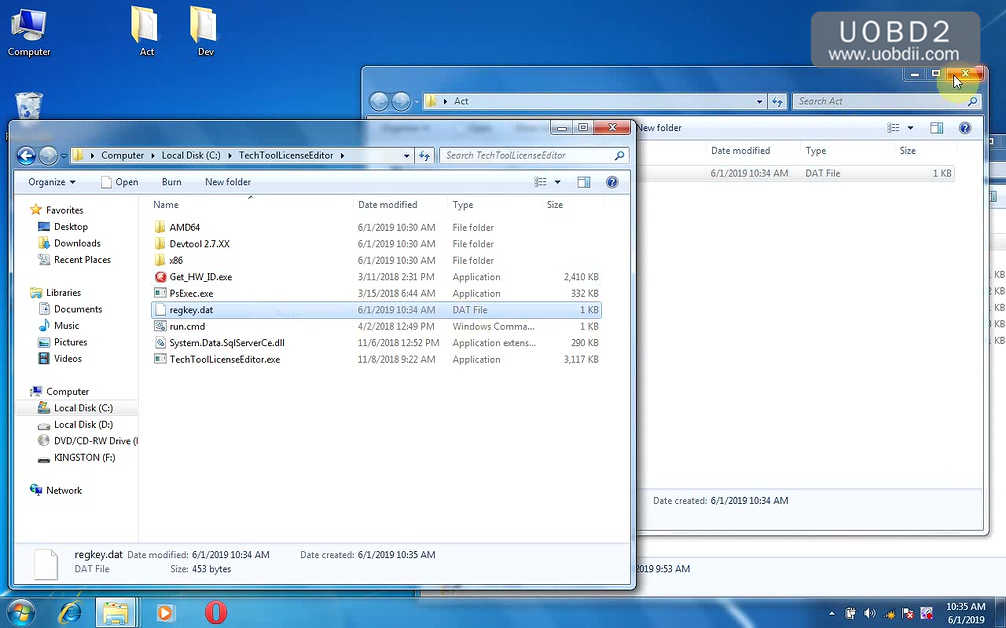Open the media player taskbar icon
The height and width of the screenshot is (628, 1006).
pos(165,611)
